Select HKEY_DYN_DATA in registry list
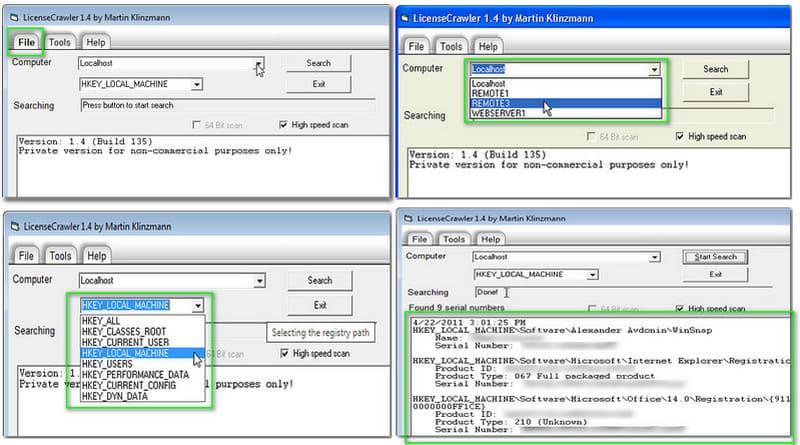Image resolution: width=800 pixels, height=445 pixels. tap(142, 396)
